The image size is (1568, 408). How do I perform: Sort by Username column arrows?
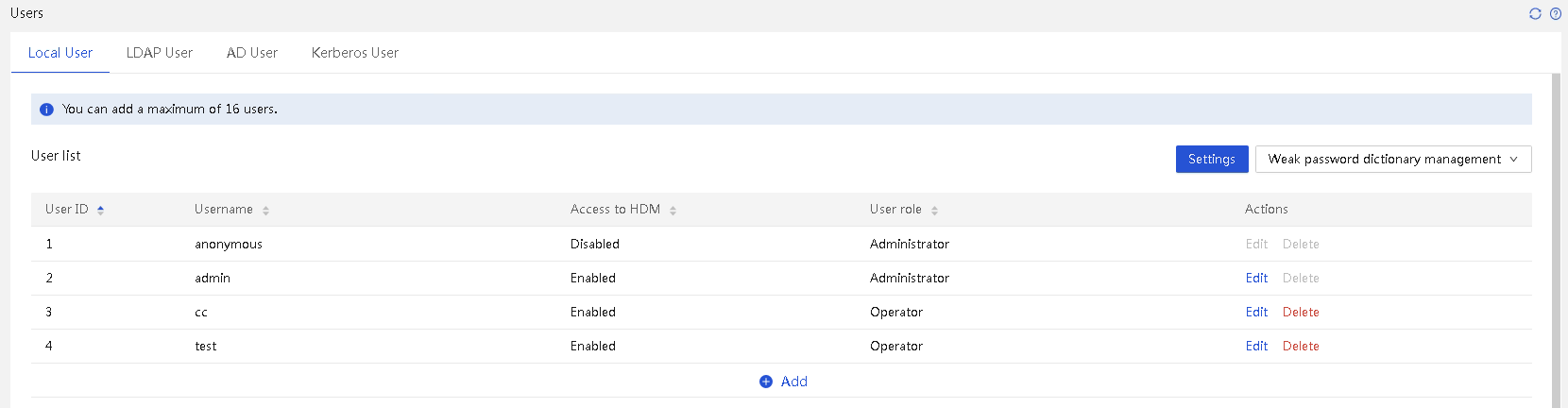266,211
